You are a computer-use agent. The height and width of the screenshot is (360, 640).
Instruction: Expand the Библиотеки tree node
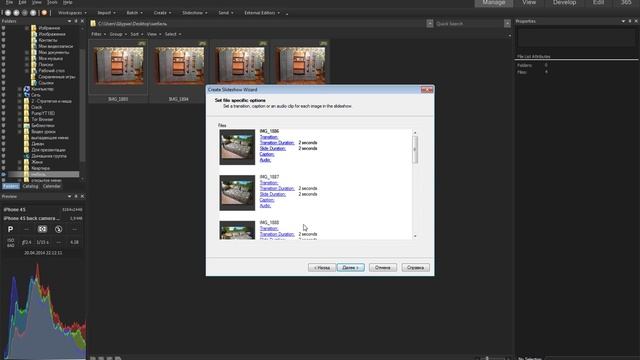(20, 126)
